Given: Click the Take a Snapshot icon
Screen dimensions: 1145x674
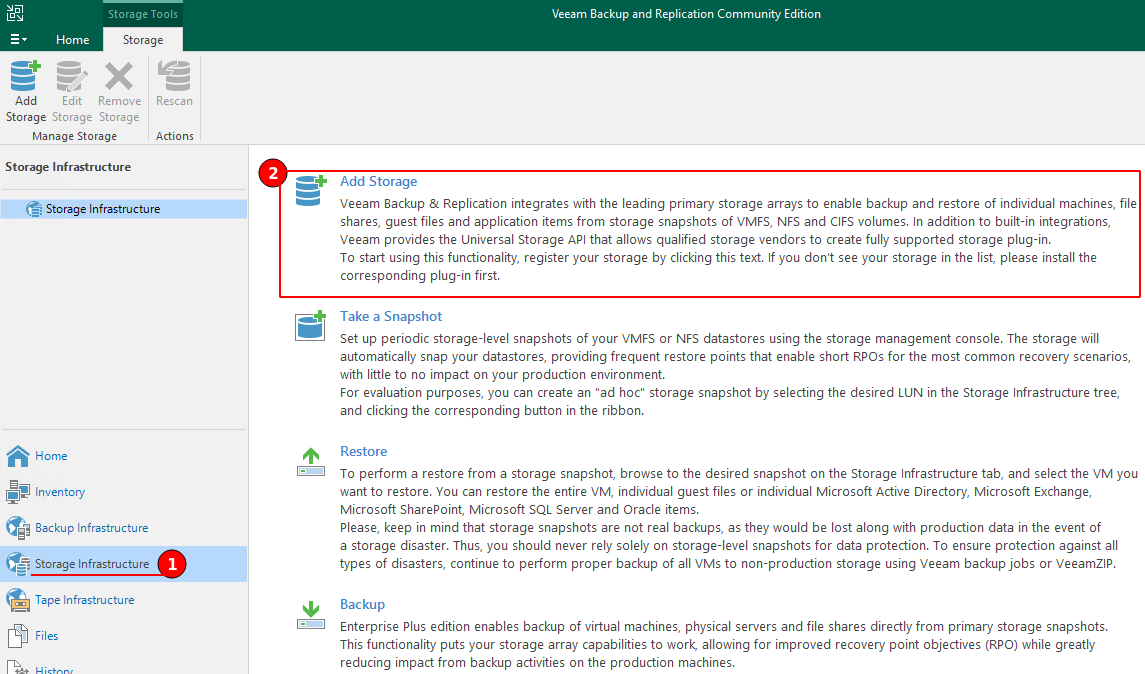Looking at the screenshot, I should tap(310, 326).
